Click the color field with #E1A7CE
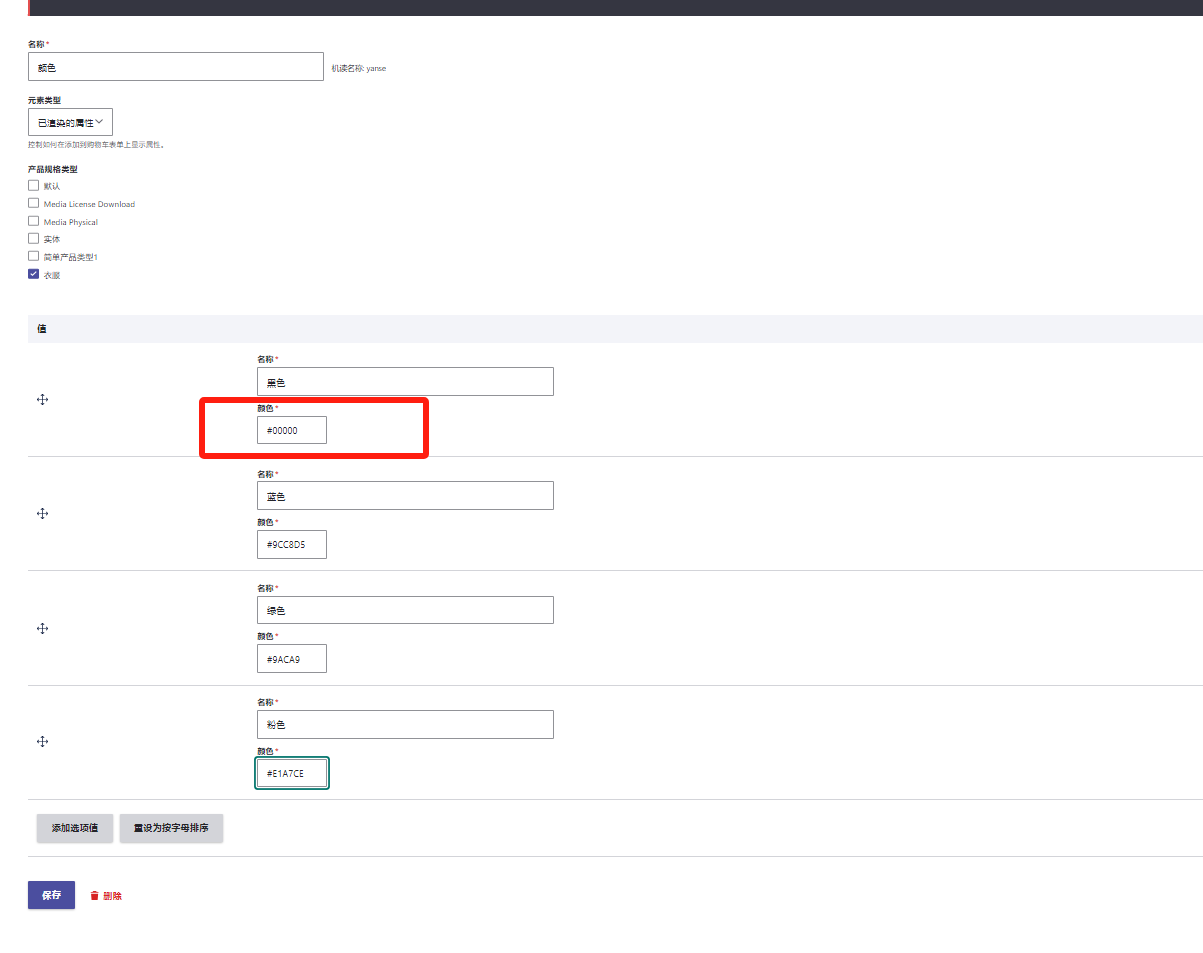The image size is (1203, 953). coord(292,773)
